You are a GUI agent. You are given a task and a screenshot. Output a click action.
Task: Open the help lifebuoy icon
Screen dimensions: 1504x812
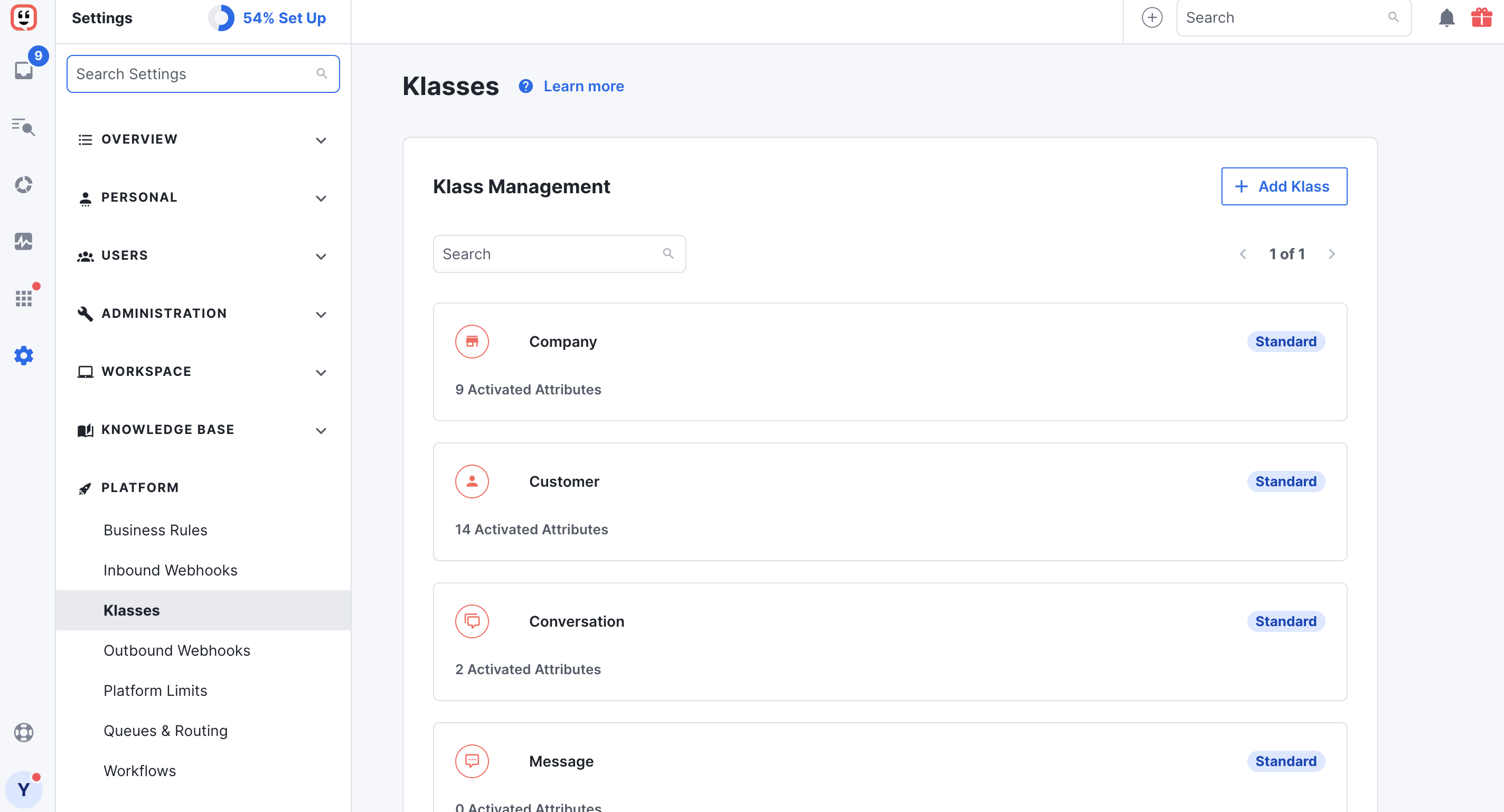coord(23,732)
